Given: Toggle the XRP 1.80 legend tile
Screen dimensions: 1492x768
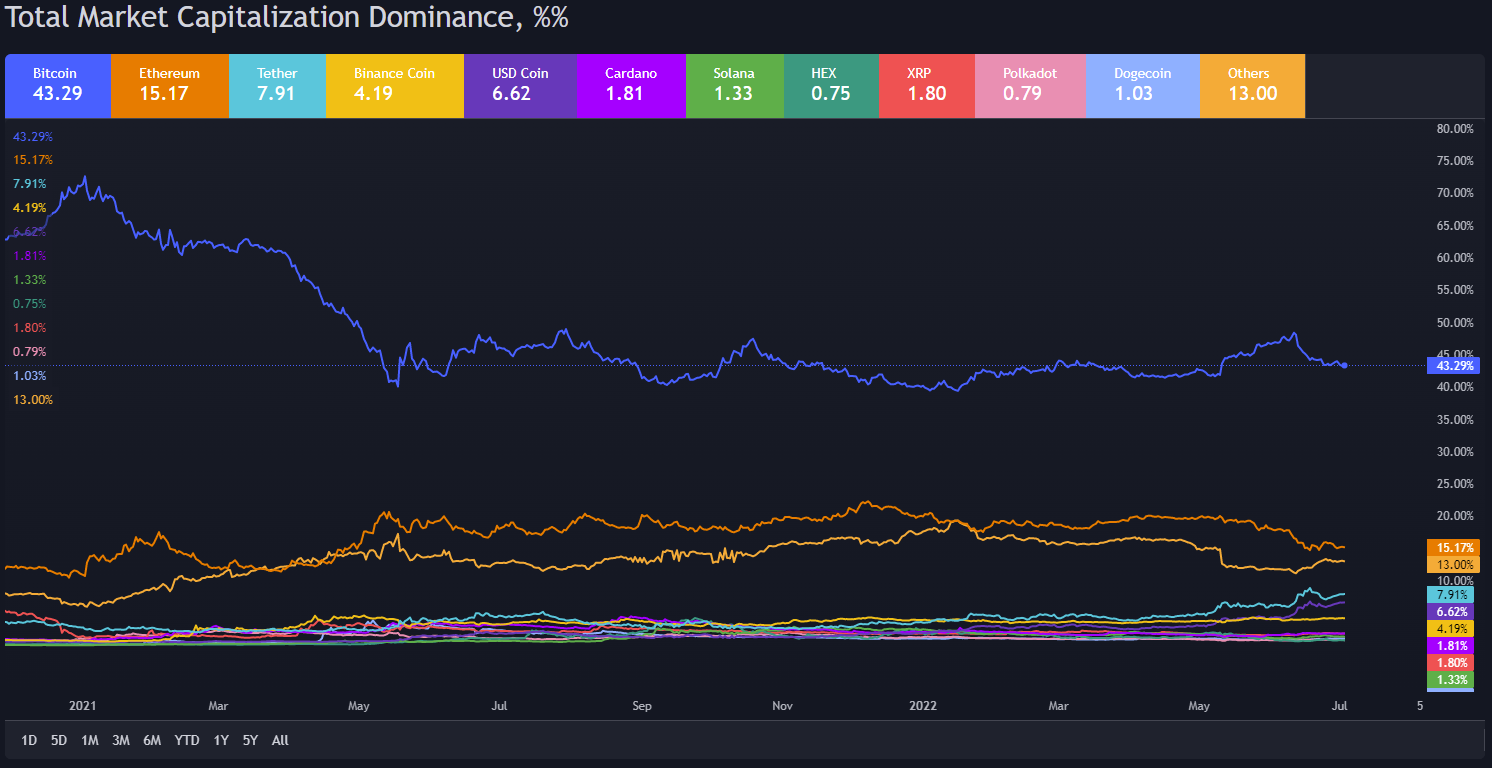Looking at the screenshot, I should tap(927, 86).
